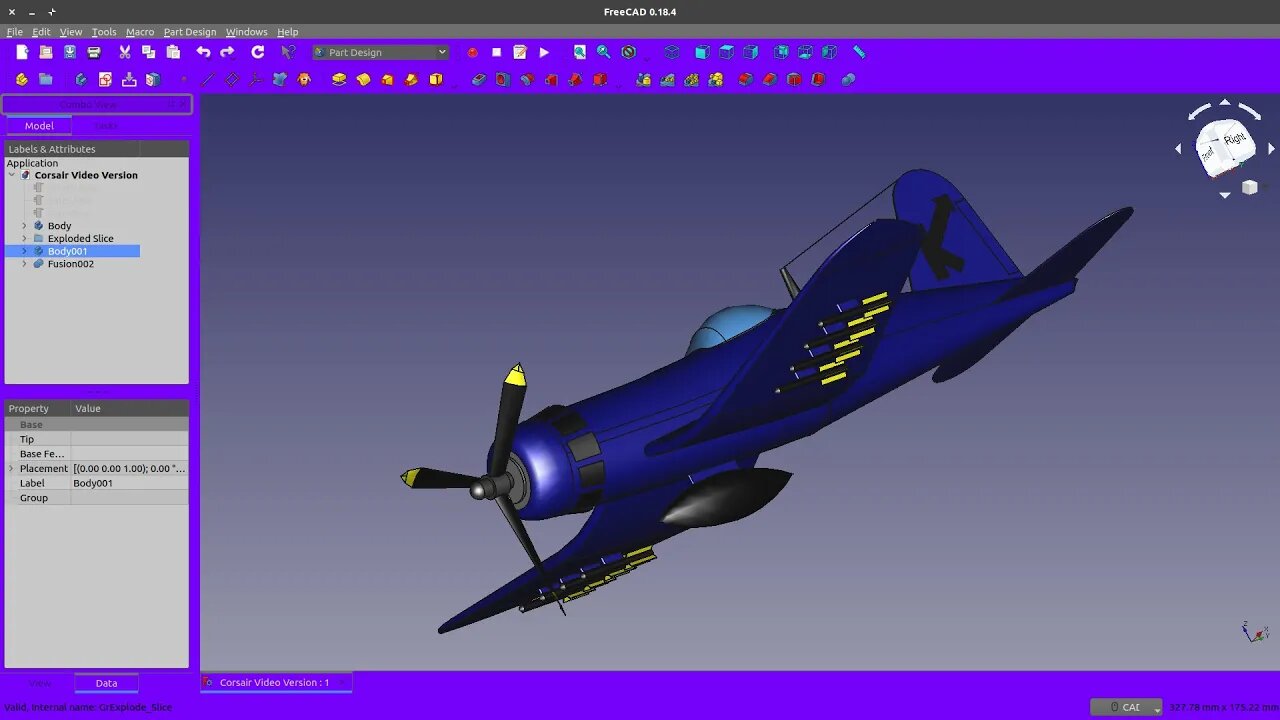Collapse the Corsair Video Version document

tap(12, 175)
